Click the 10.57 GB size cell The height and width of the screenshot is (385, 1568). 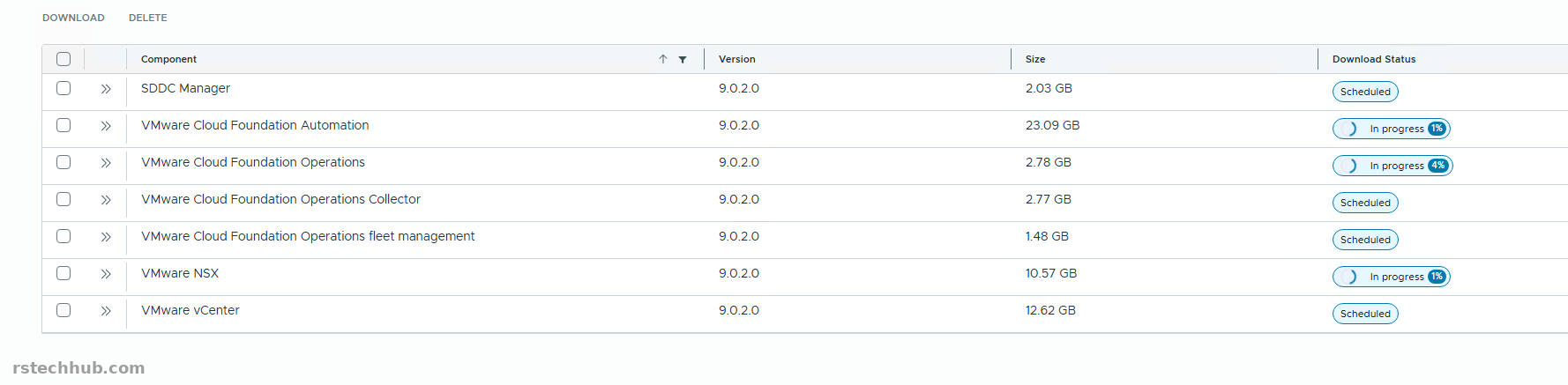tap(1051, 273)
